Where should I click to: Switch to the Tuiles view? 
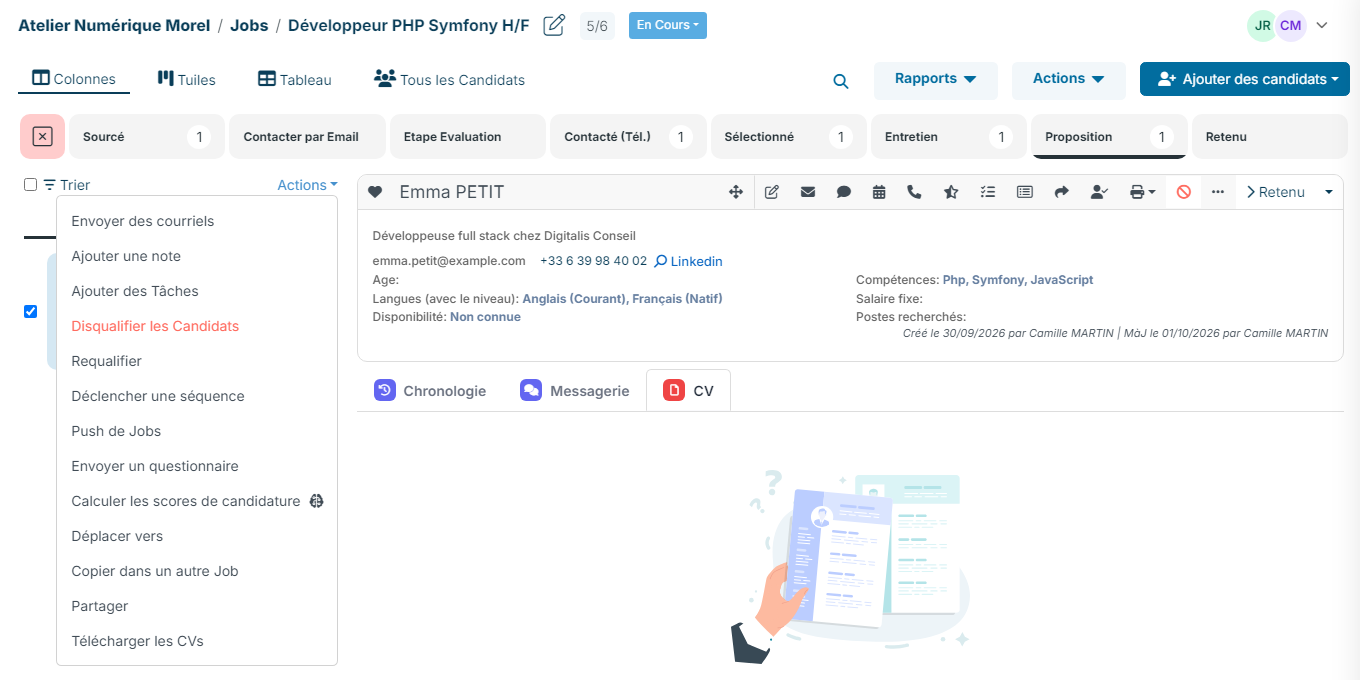coord(187,79)
